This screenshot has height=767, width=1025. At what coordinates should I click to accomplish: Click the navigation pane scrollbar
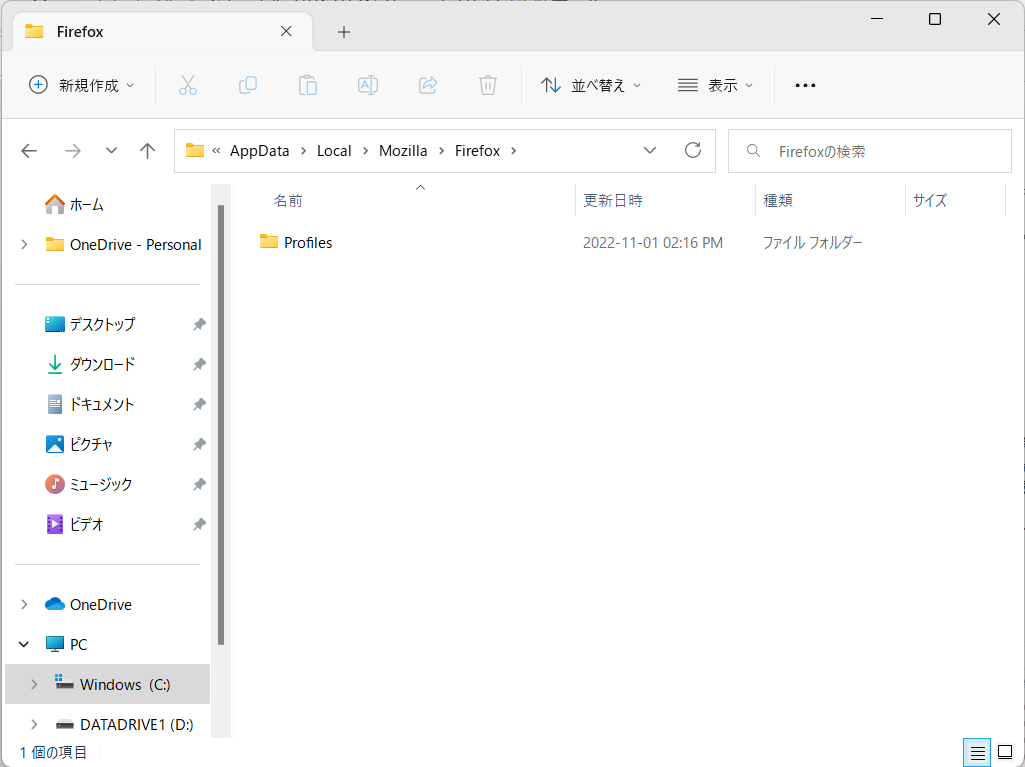221,425
